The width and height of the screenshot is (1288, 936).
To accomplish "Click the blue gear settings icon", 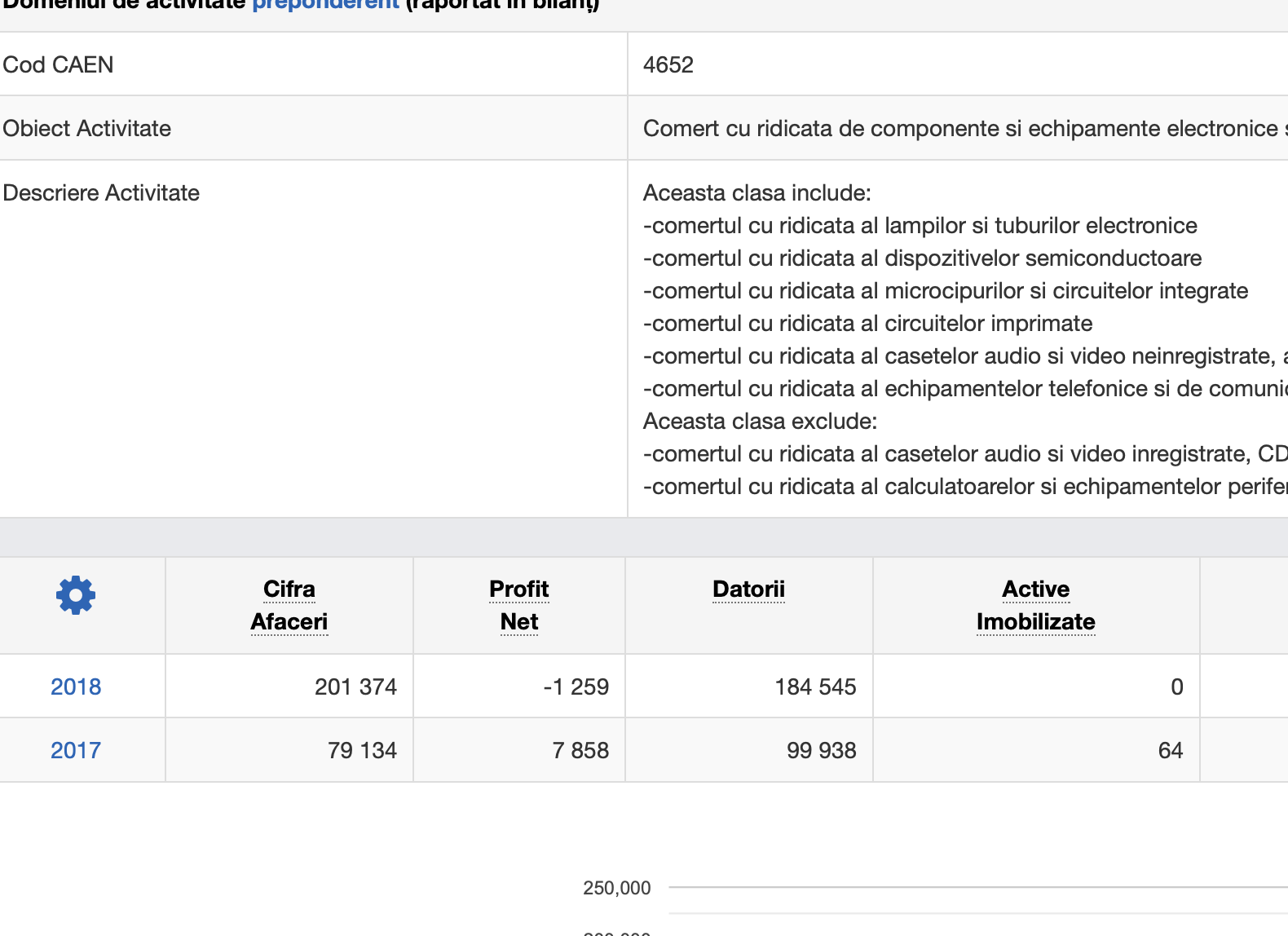I will [76, 596].
